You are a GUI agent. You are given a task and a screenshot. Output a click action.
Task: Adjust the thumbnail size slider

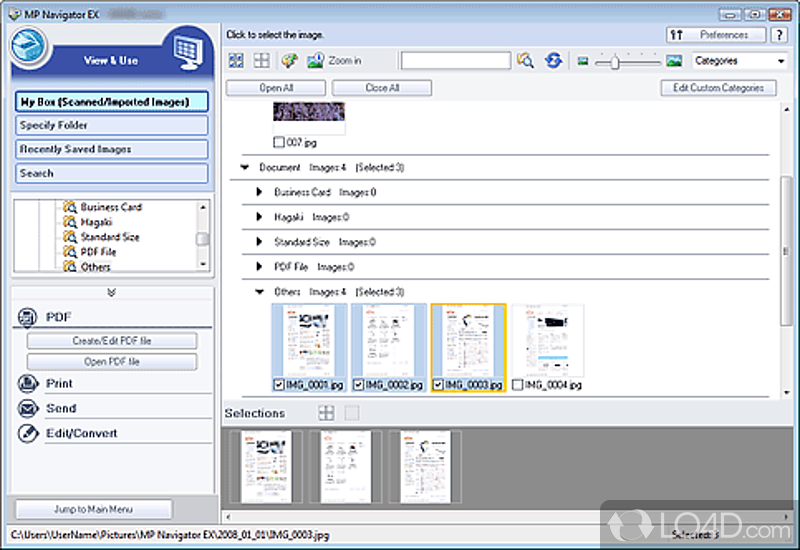[x=615, y=62]
